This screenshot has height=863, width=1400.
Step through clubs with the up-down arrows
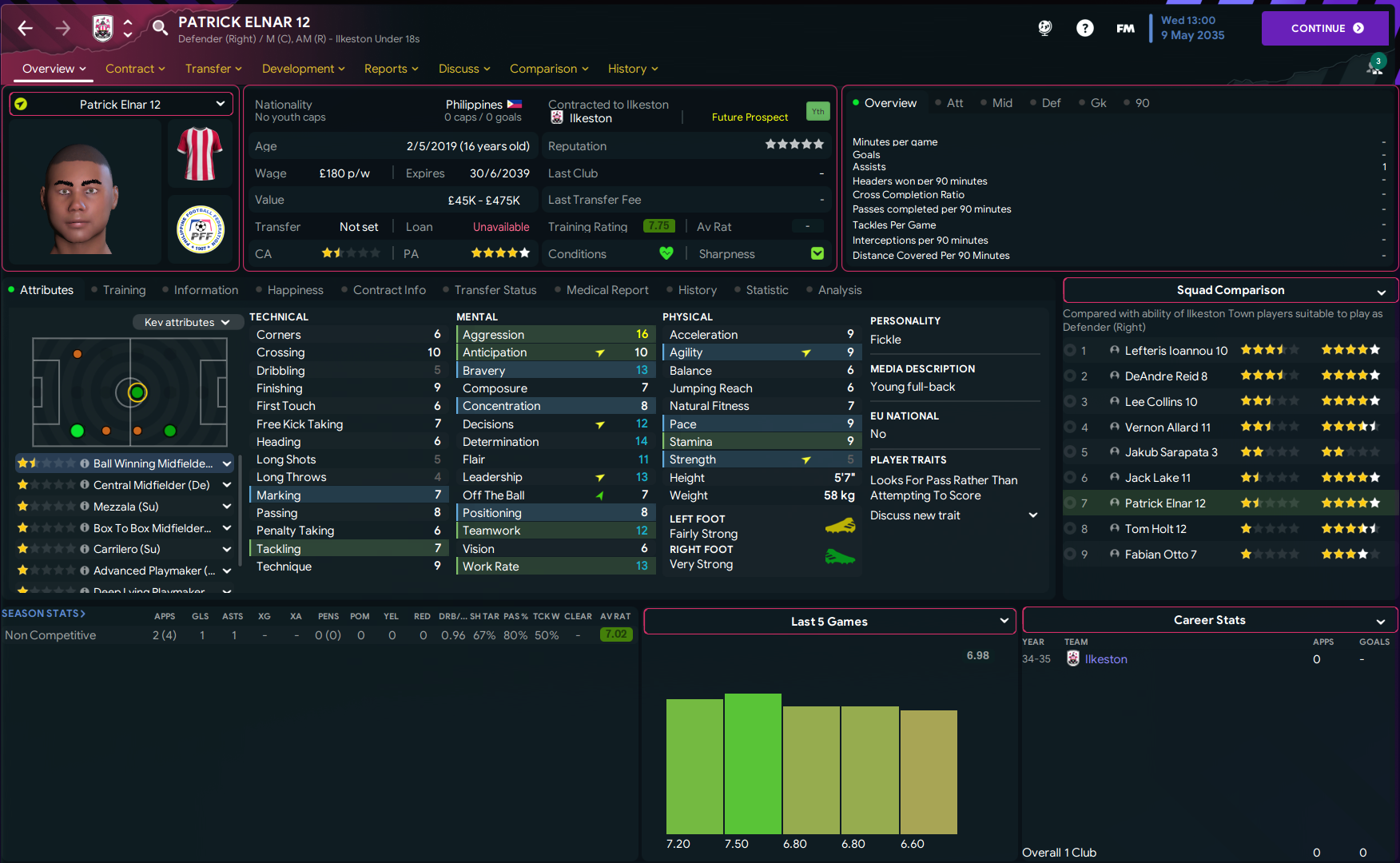[128, 29]
